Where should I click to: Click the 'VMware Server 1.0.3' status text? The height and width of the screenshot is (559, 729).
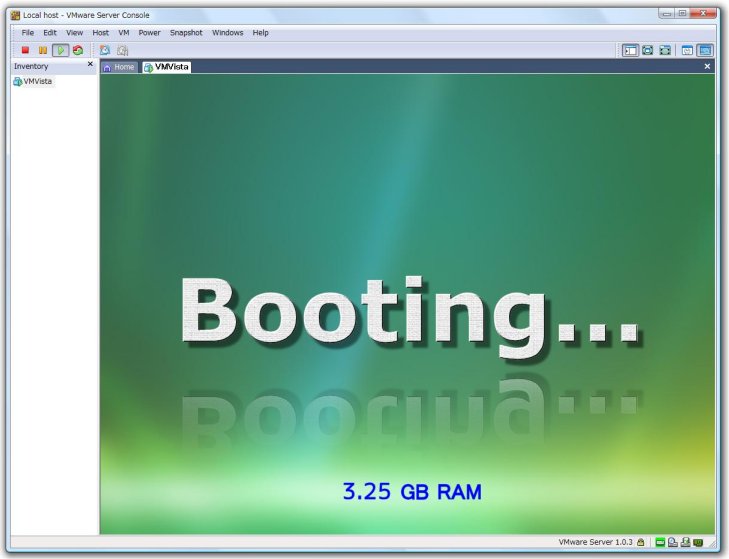[x=595, y=542]
